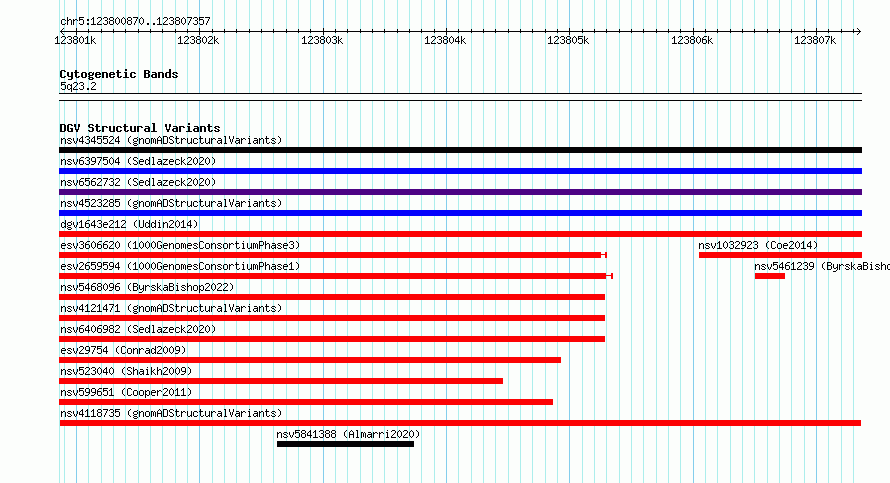Click the nsv5468096 (ByrskaBishop2022) label
890x483 pixels.
click(x=147, y=287)
